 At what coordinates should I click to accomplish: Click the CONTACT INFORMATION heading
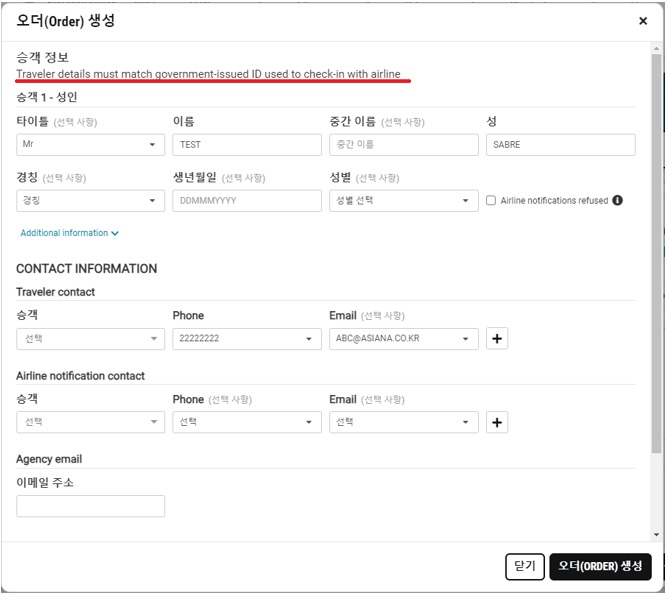click(87, 268)
